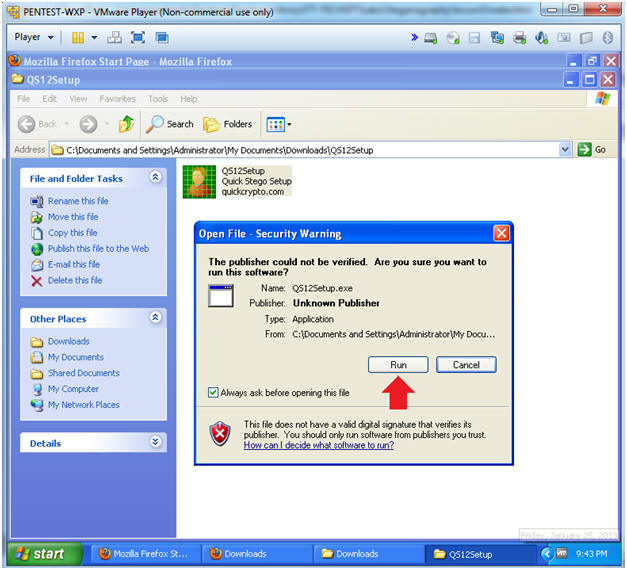Screen dimensions: 627x570
Task: Click the globe Publish icon
Action: pyautogui.click(x=37, y=249)
